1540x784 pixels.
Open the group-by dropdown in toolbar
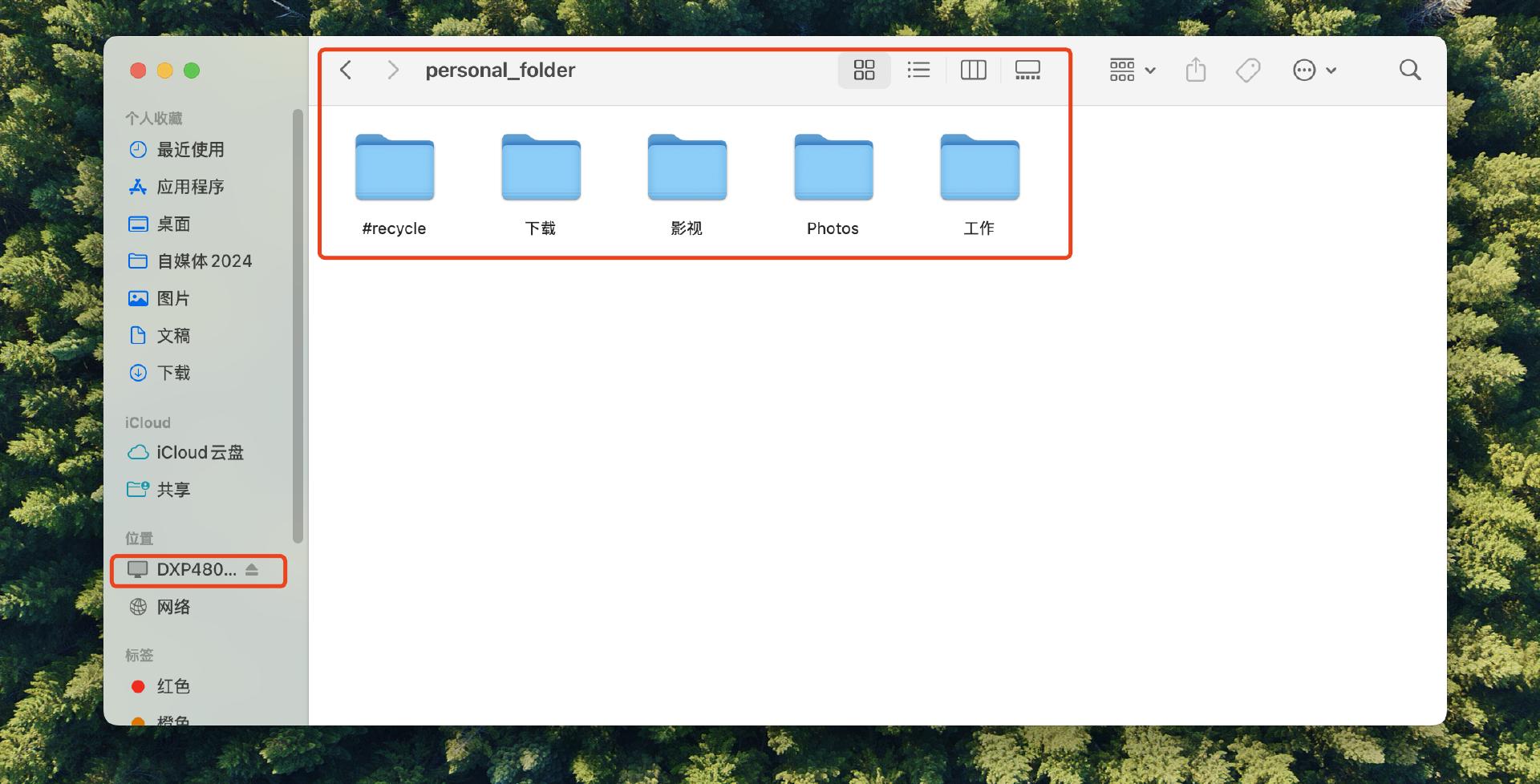pyautogui.click(x=1132, y=70)
